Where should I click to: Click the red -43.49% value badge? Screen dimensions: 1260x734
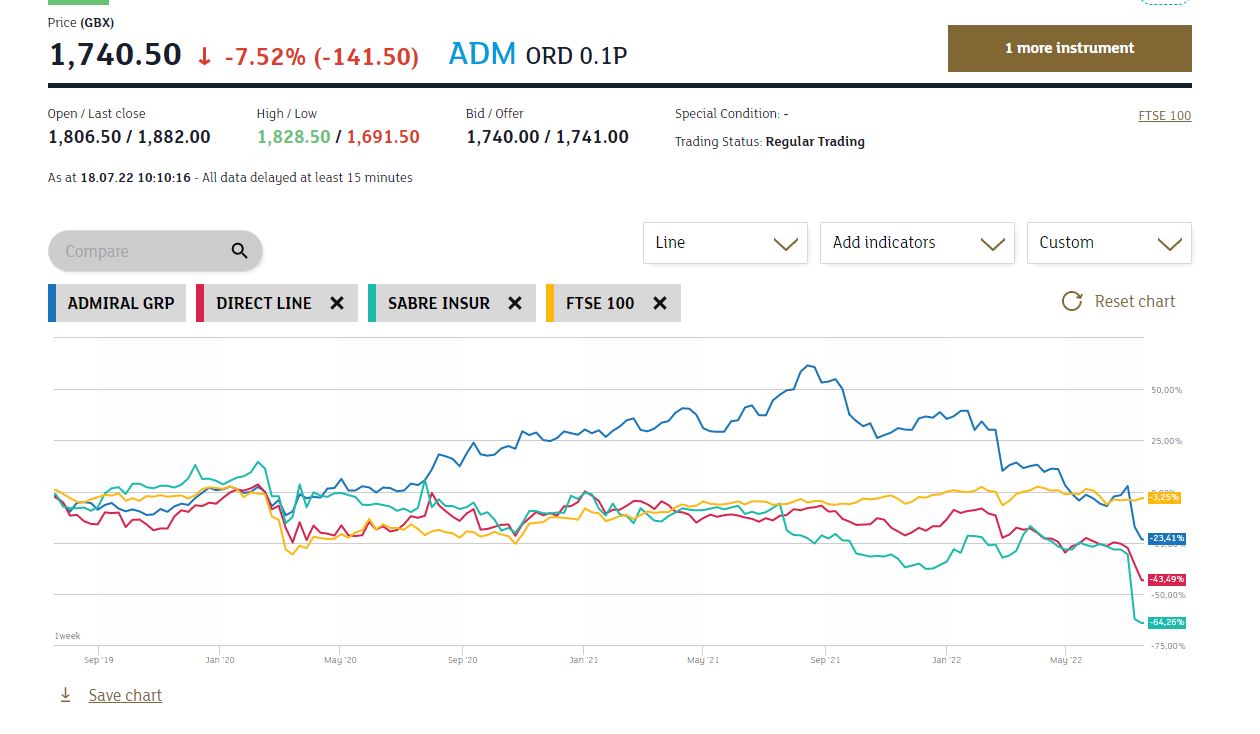(1166, 579)
